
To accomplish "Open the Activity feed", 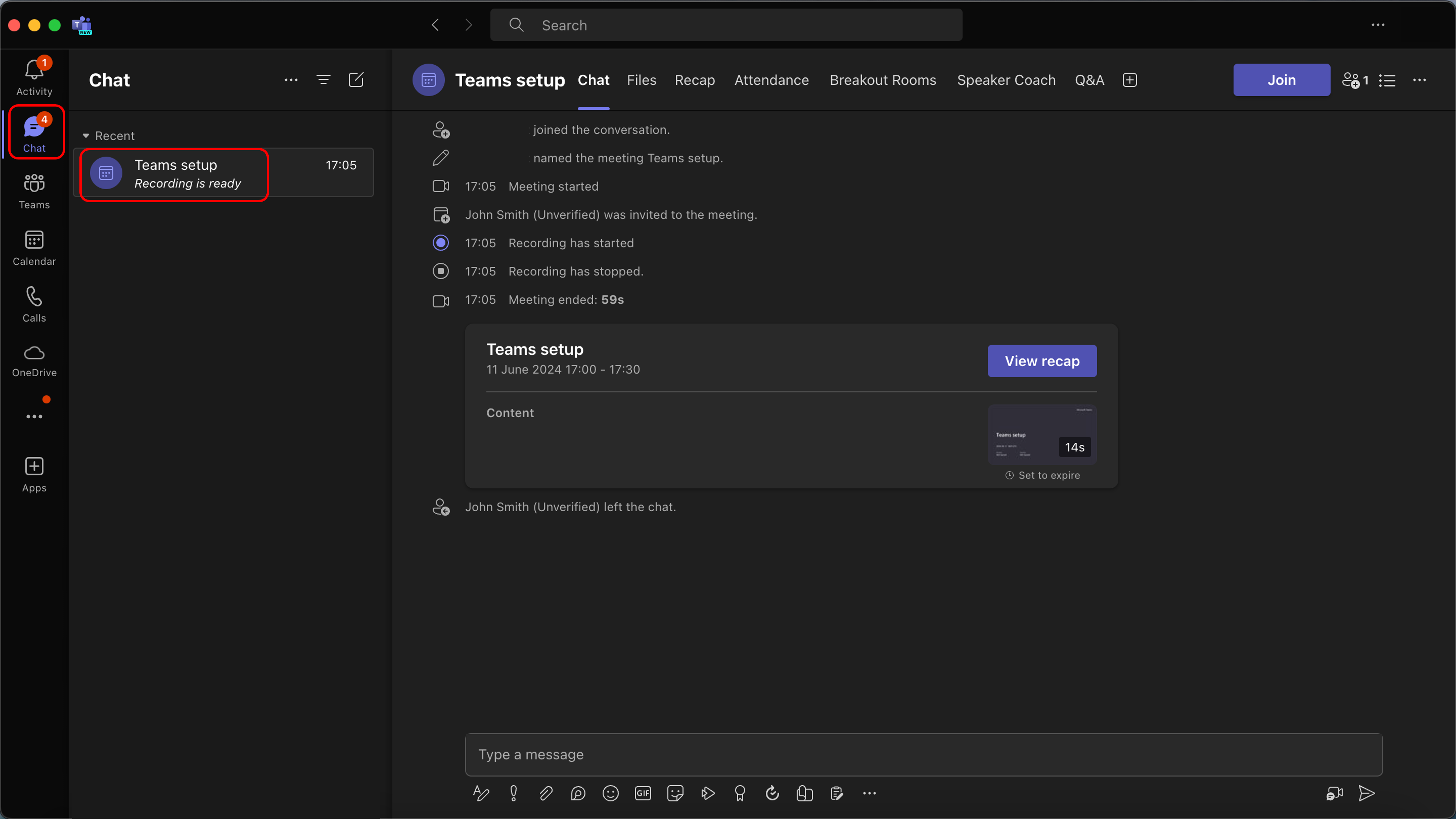I will (34, 77).
